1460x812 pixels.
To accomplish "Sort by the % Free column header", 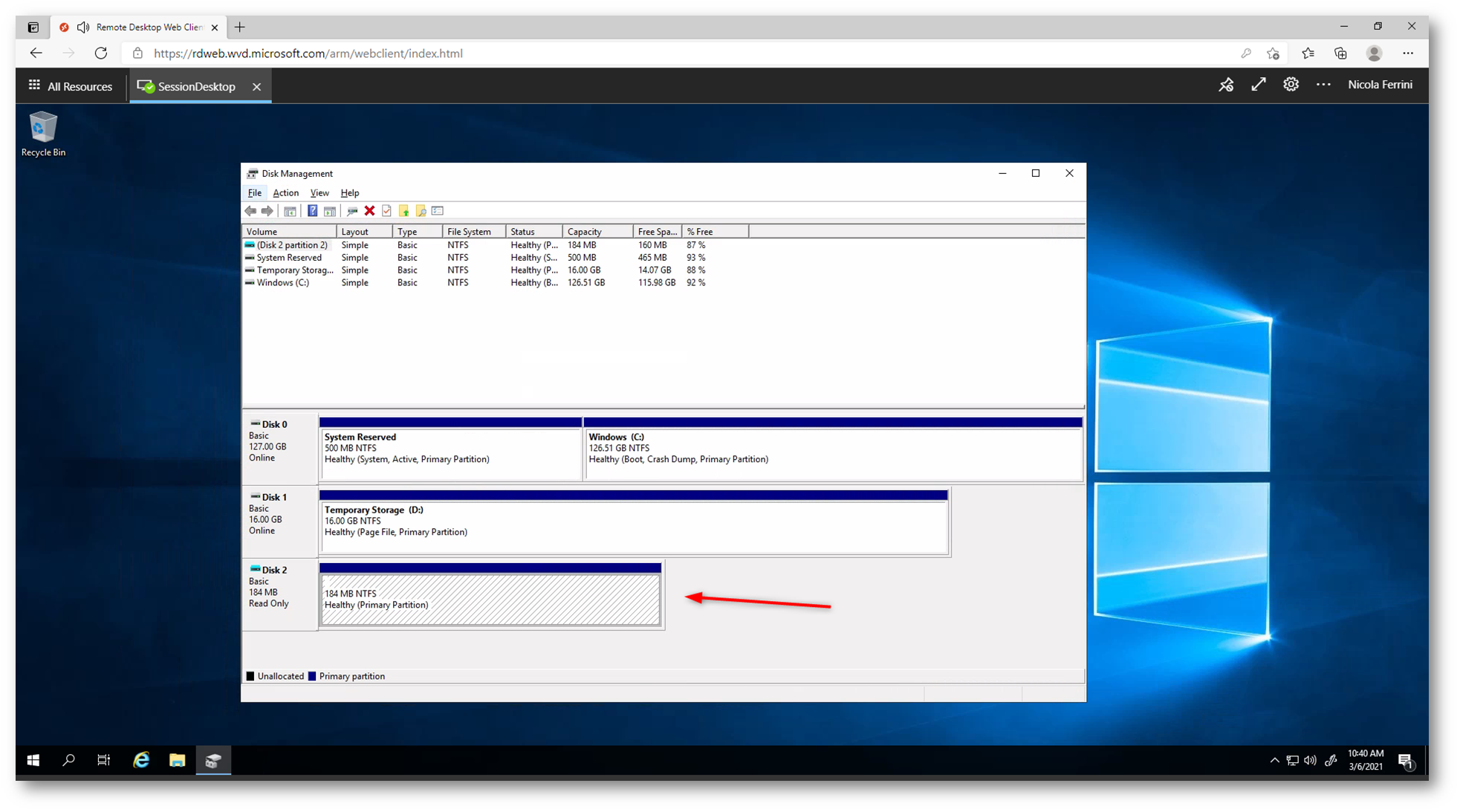I will pos(716,232).
